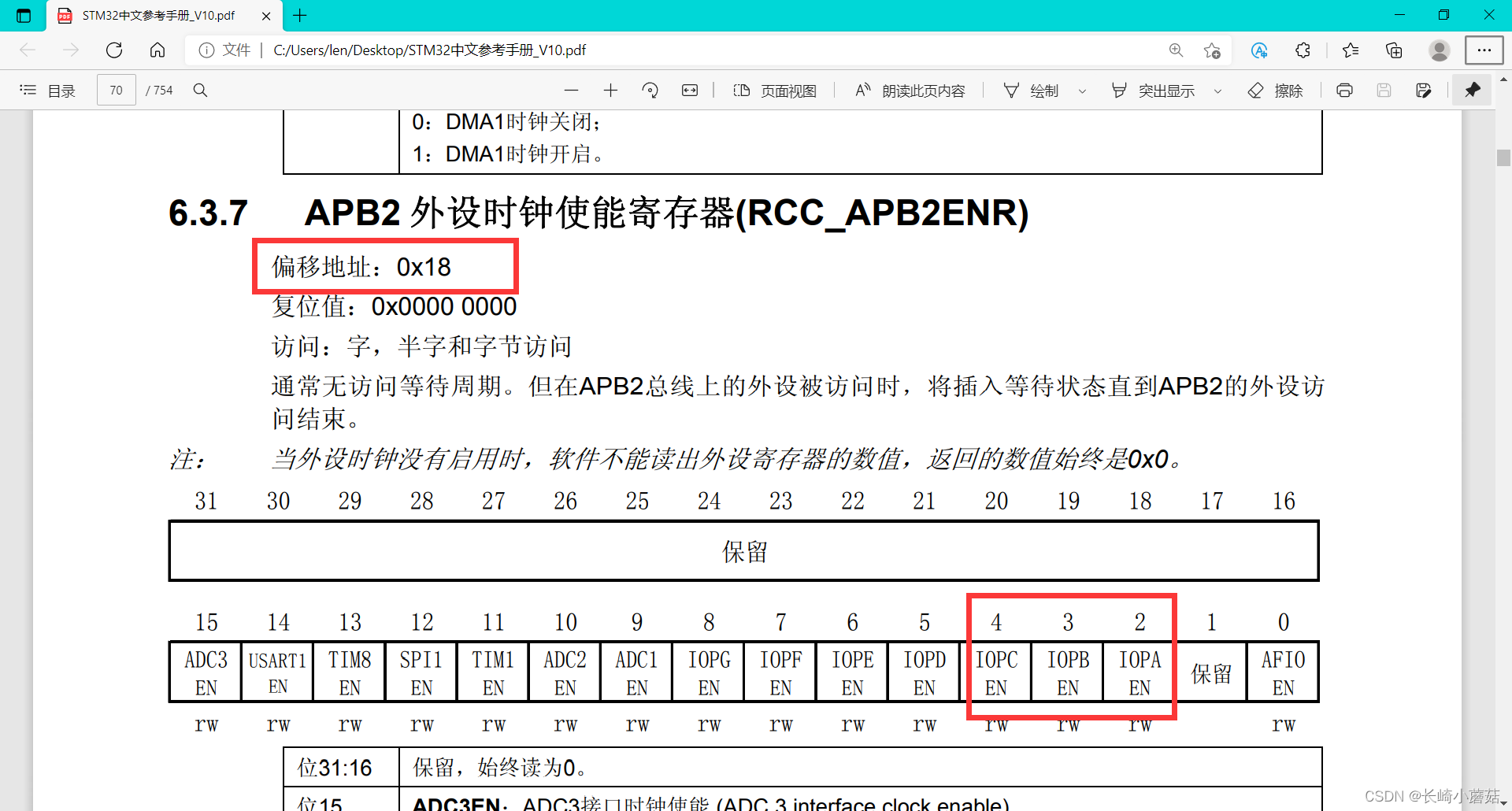The width and height of the screenshot is (1512, 811).
Task: Open Edge settings and more menu
Action: pos(1484,50)
